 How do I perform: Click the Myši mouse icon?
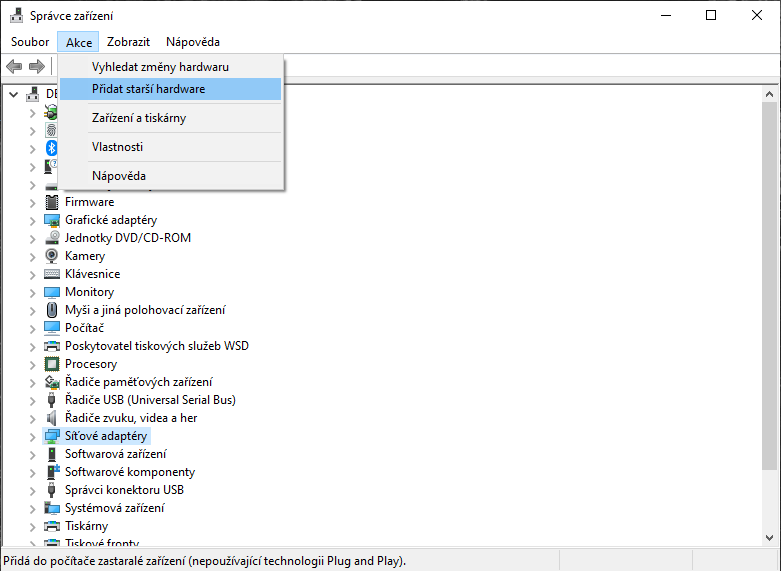(x=52, y=310)
